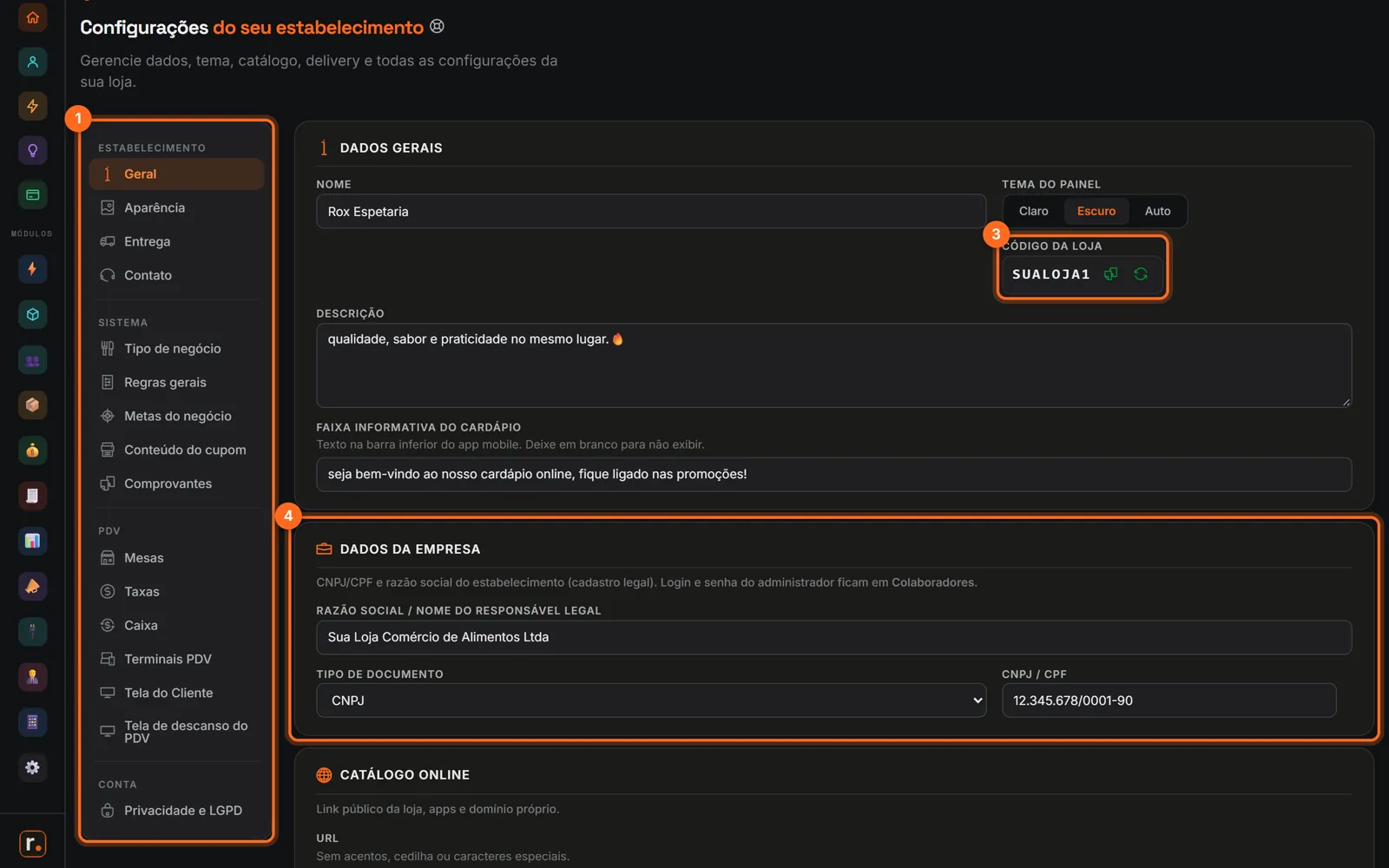Open the Comprovantes settings

coord(176,483)
